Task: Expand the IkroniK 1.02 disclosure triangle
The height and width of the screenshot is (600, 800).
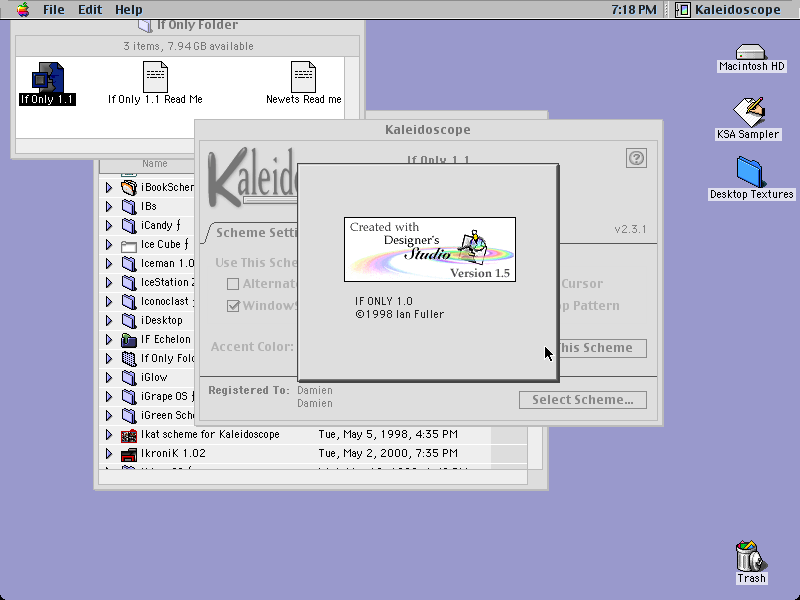Action: click(x=109, y=454)
